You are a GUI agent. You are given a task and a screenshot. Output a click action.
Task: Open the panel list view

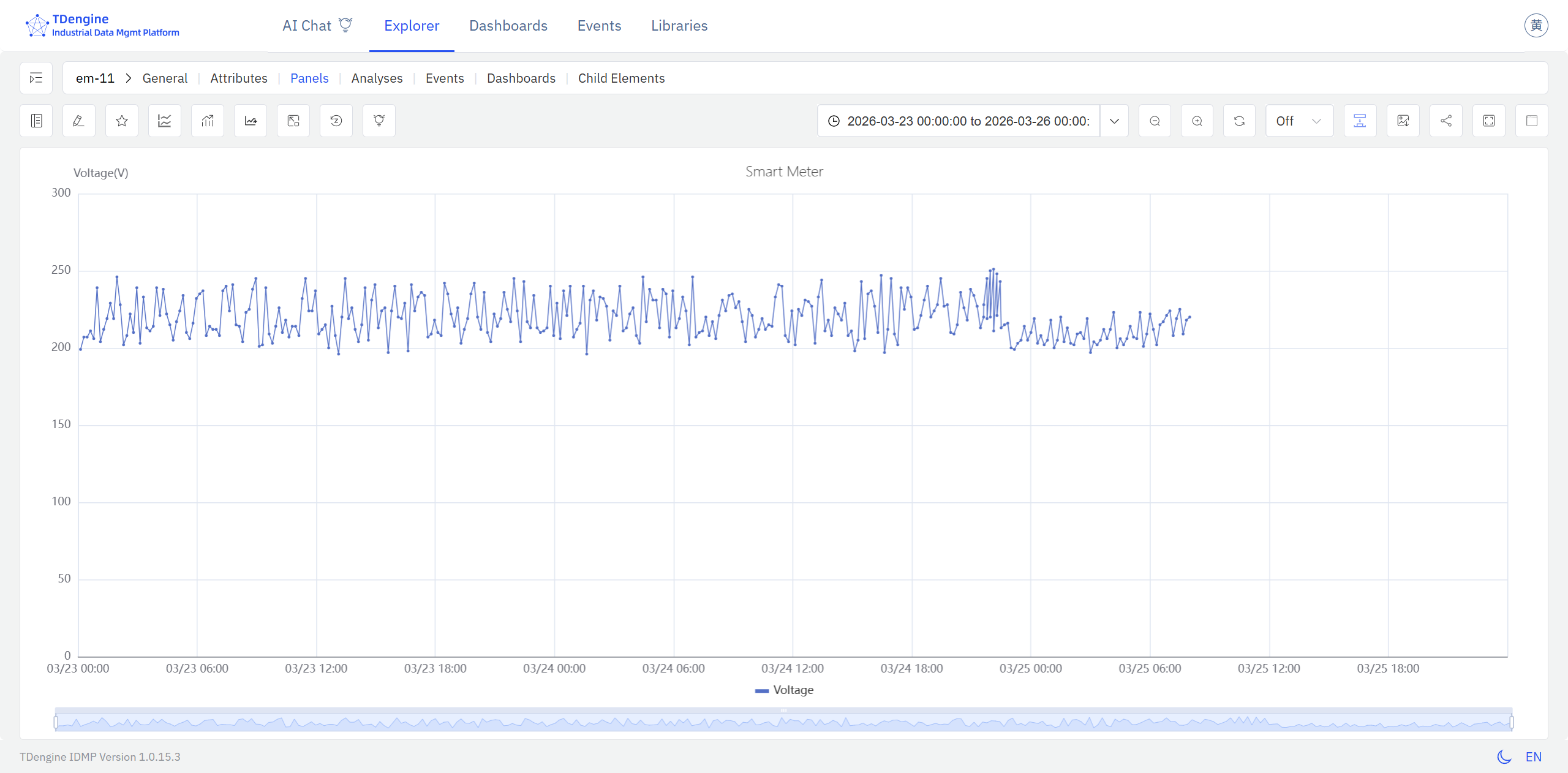pos(36,121)
